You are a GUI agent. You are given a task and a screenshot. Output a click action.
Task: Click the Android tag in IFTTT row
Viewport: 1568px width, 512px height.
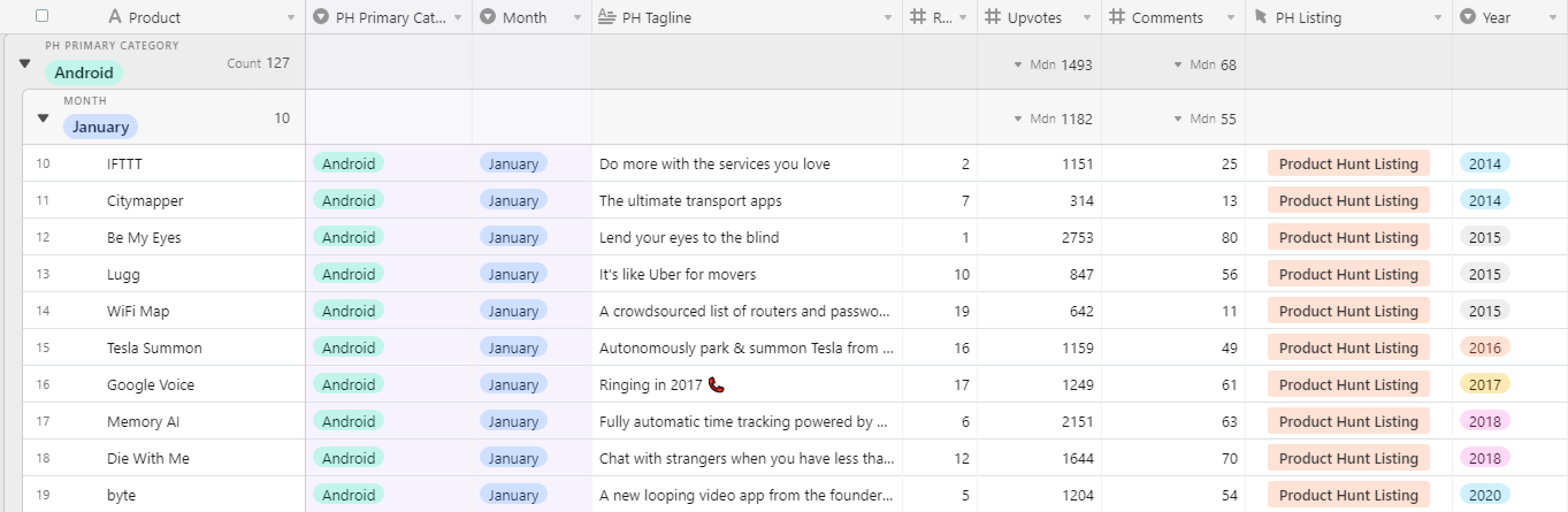(x=348, y=163)
